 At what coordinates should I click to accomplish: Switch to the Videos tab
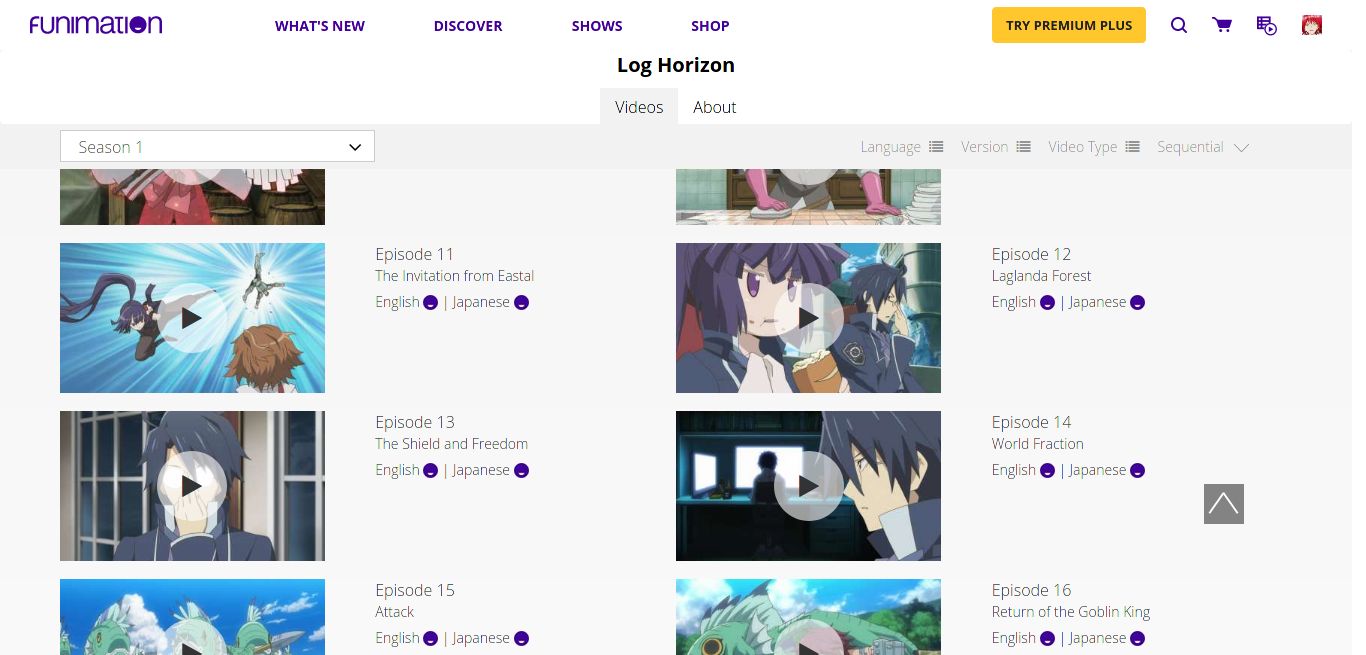click(x=639, y=107)
